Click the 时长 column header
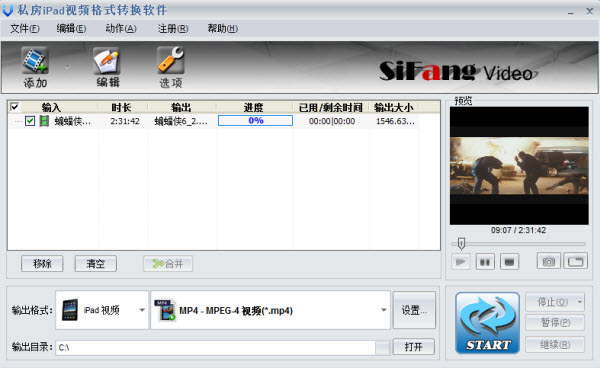The height and width of the screenshot is (368, 600). 121,107
